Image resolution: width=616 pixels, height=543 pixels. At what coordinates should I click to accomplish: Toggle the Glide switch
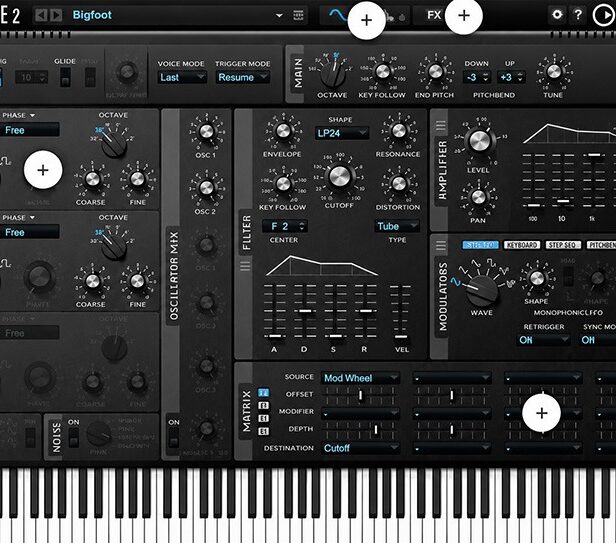point(65,77)
